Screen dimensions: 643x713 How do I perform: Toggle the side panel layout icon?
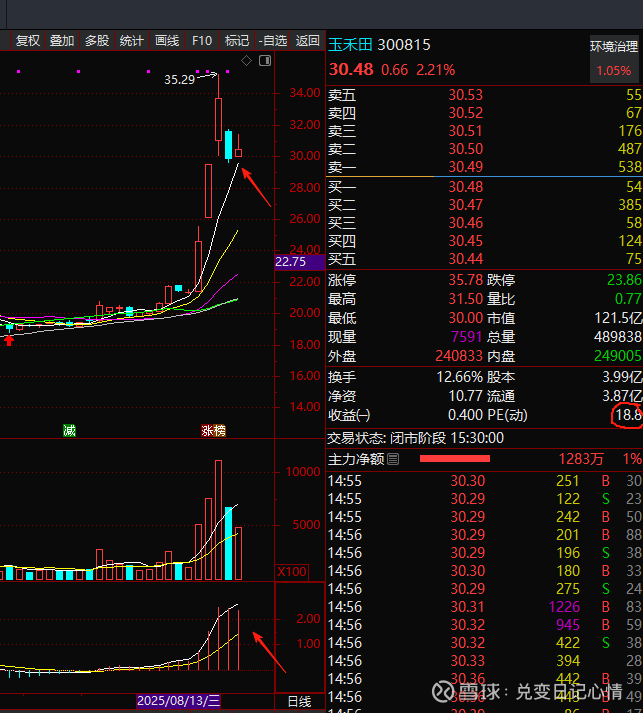265,60
